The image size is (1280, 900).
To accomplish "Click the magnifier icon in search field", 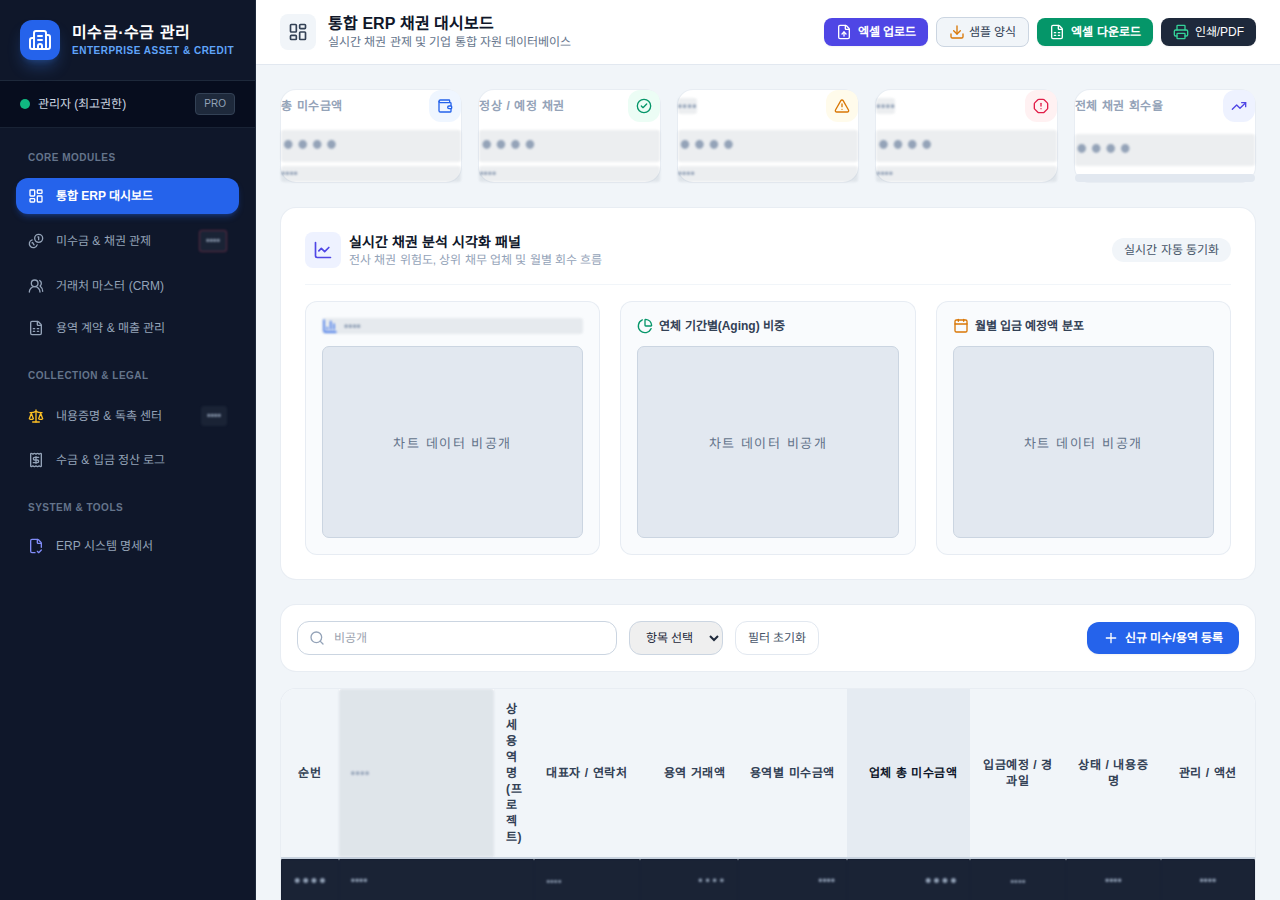I will (317, 638).
